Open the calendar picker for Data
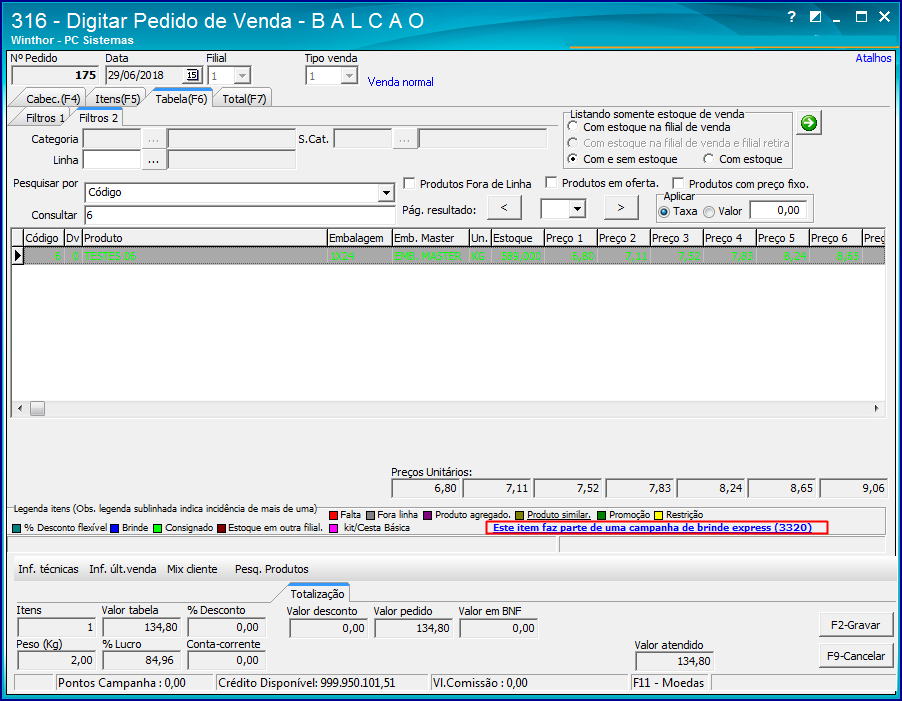This screenshot has width=902, height=701. click(x=192, y=75)
